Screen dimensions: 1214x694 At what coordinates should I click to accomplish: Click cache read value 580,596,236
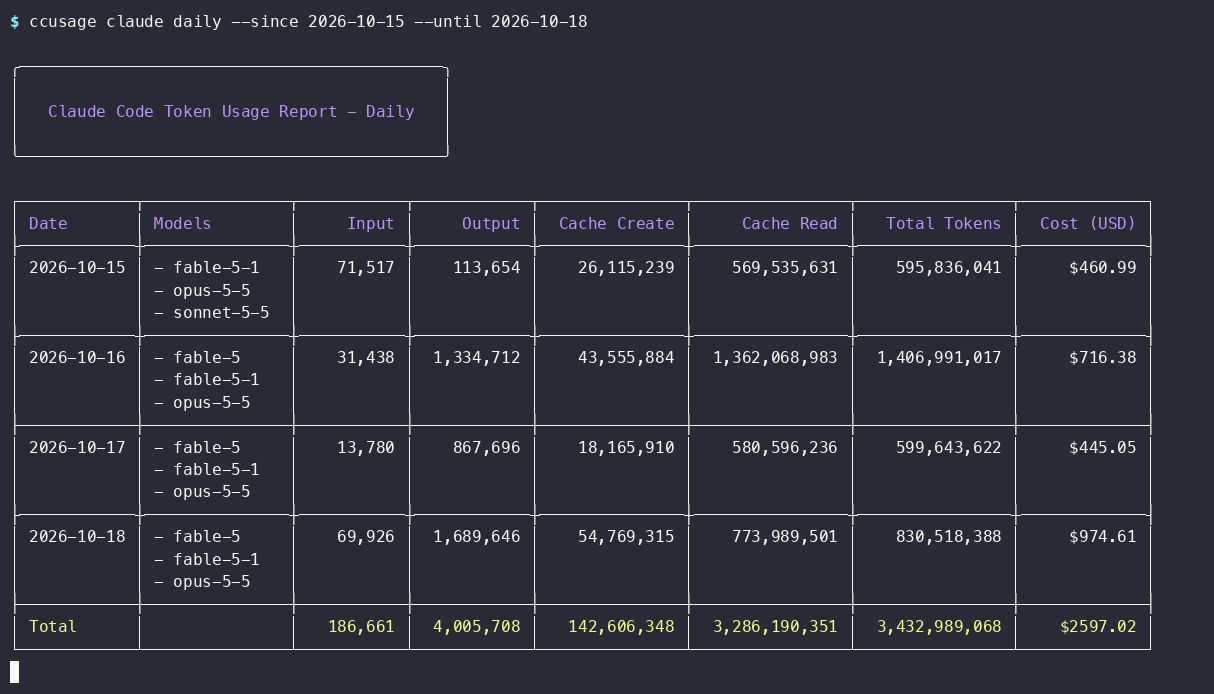coord(785,447)
